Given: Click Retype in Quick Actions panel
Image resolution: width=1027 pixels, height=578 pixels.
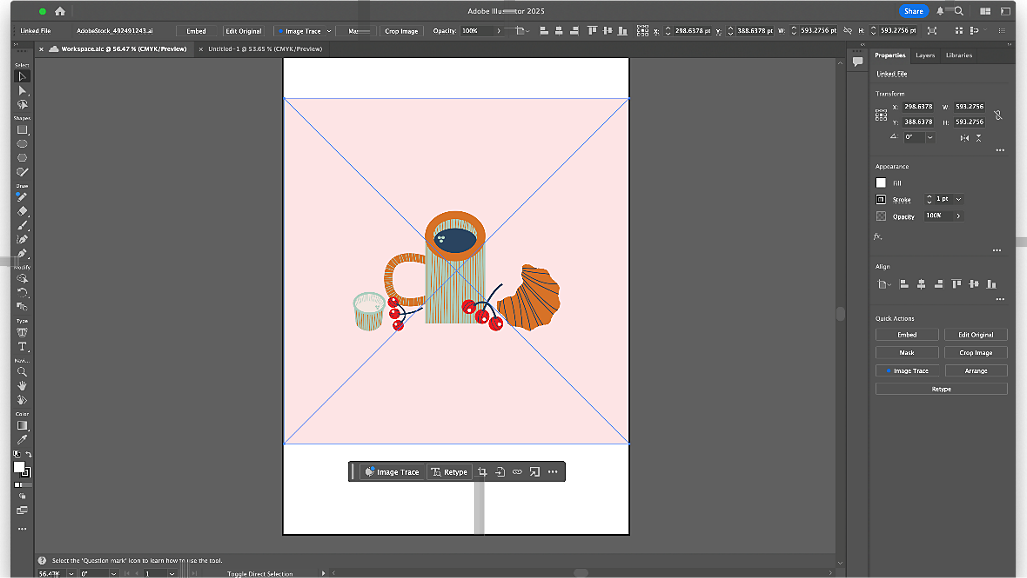Looking at the screenshot, I should point(941,389).
